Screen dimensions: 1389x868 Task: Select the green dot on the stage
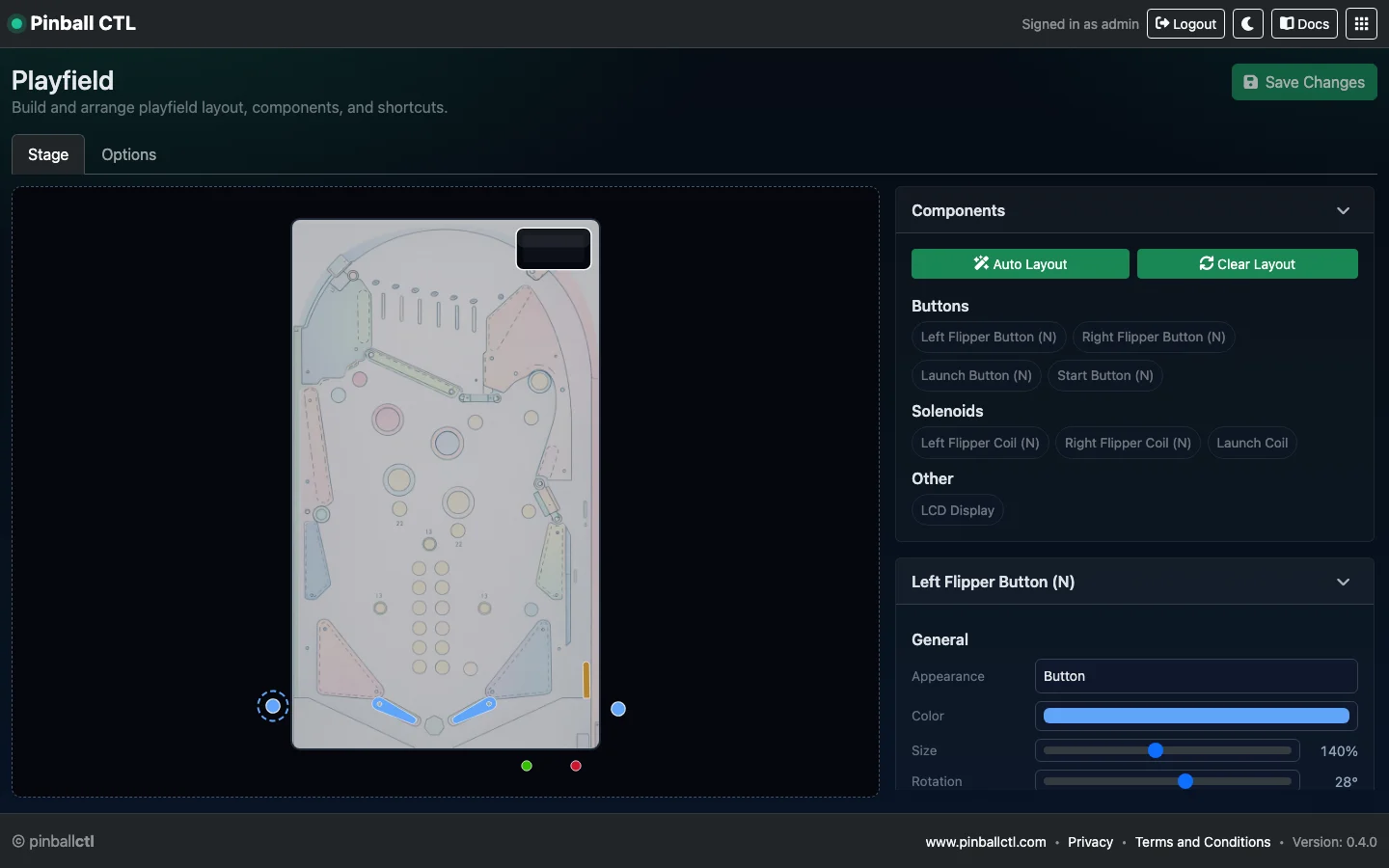pos(527,766)
